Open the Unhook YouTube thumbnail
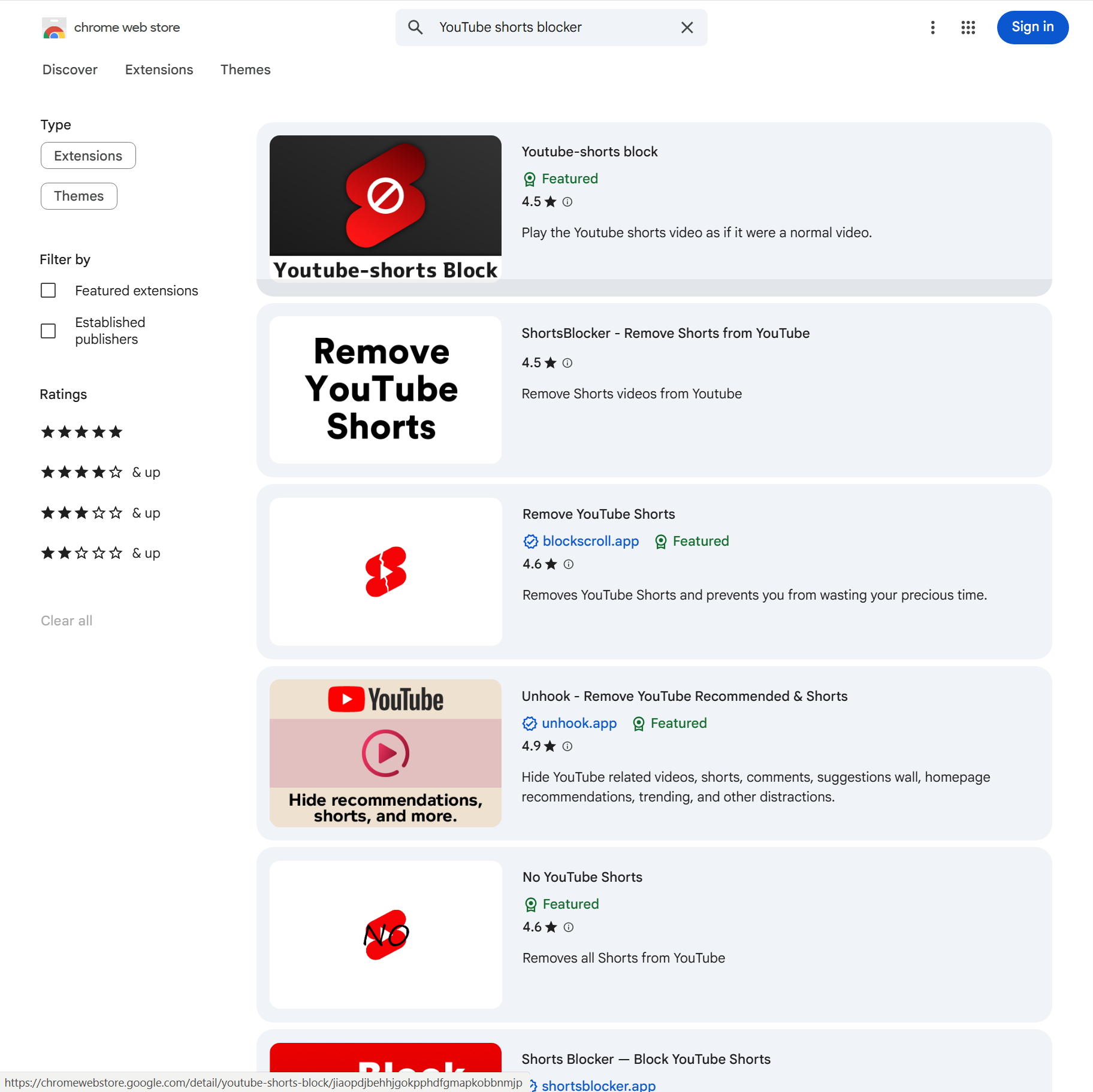 click(385, 753)
